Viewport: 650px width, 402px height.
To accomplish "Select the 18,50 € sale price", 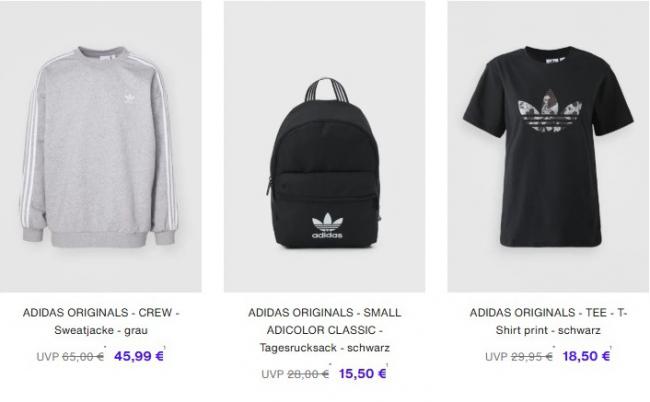I will click(587, 356).
